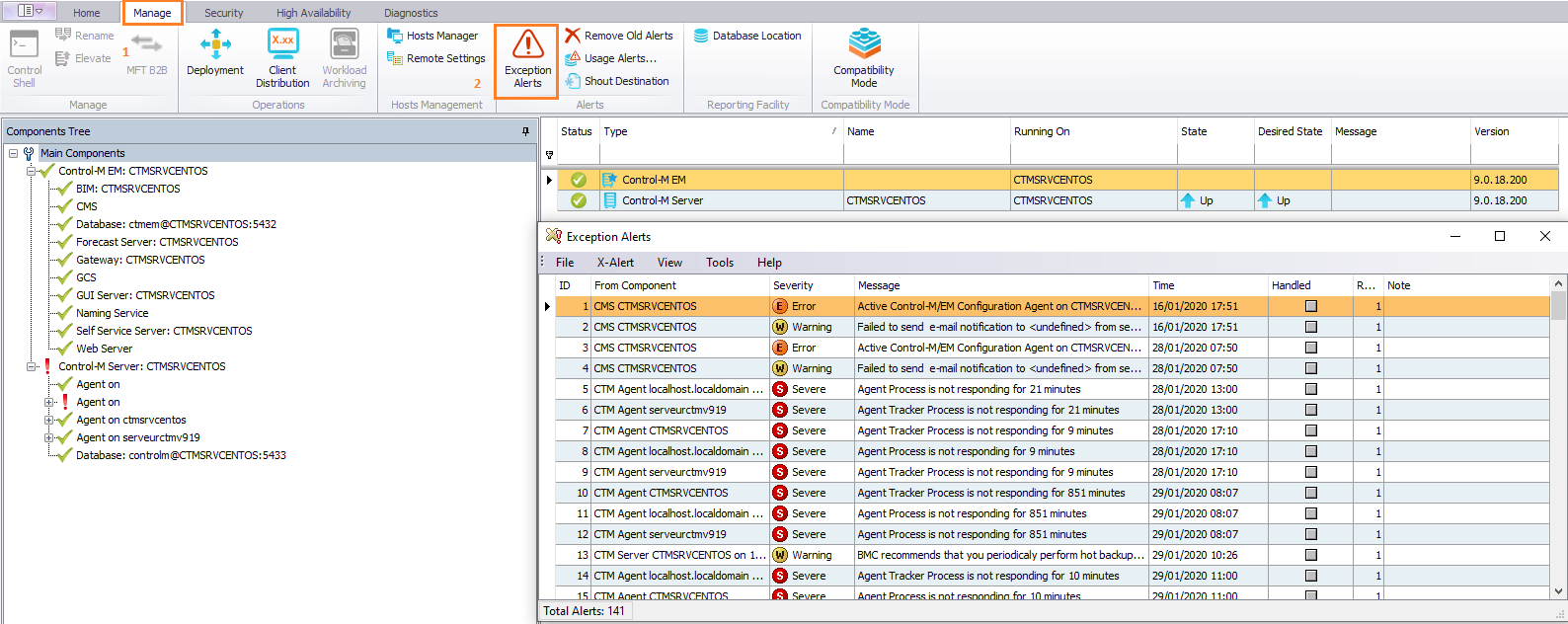Select the Web Server tree item

click(104, 349)
